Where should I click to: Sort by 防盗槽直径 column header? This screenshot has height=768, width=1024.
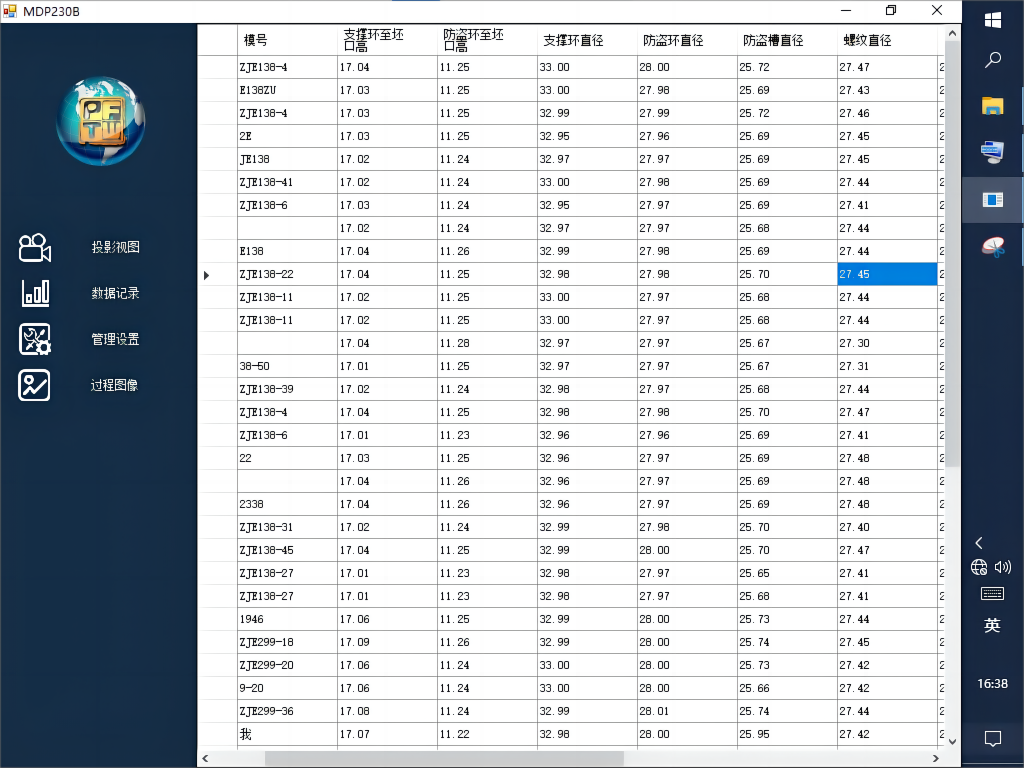pyautogui.click(x=787, y=40)
